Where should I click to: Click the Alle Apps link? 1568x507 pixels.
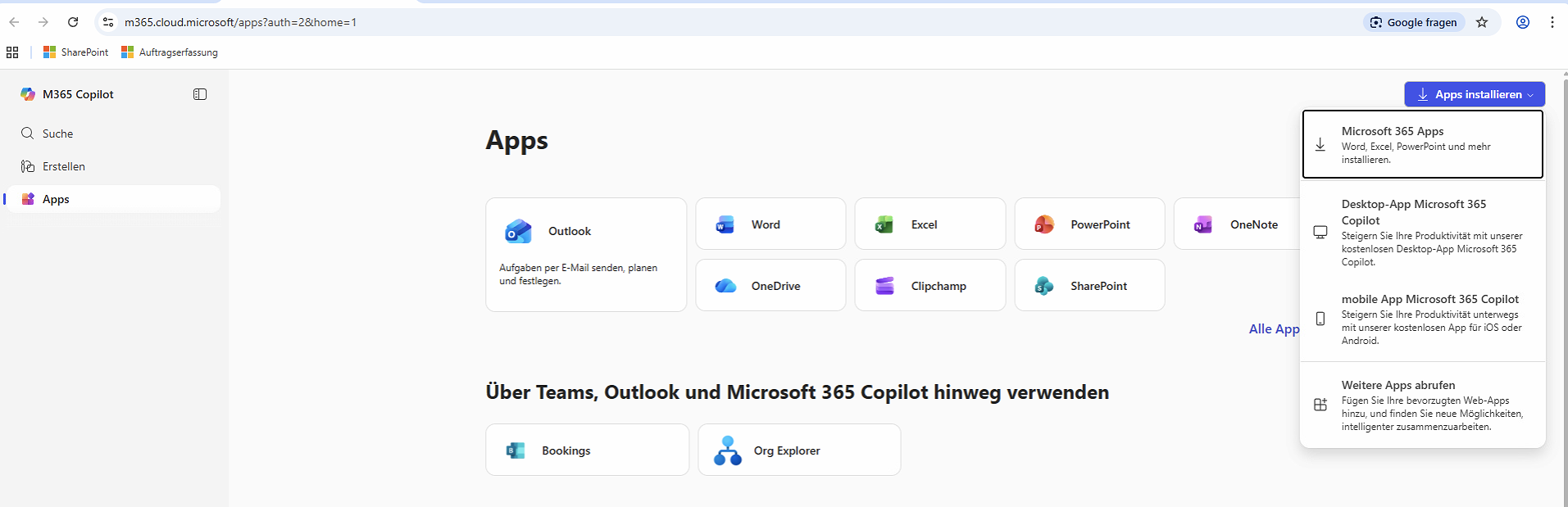[x=1274, y=329]
